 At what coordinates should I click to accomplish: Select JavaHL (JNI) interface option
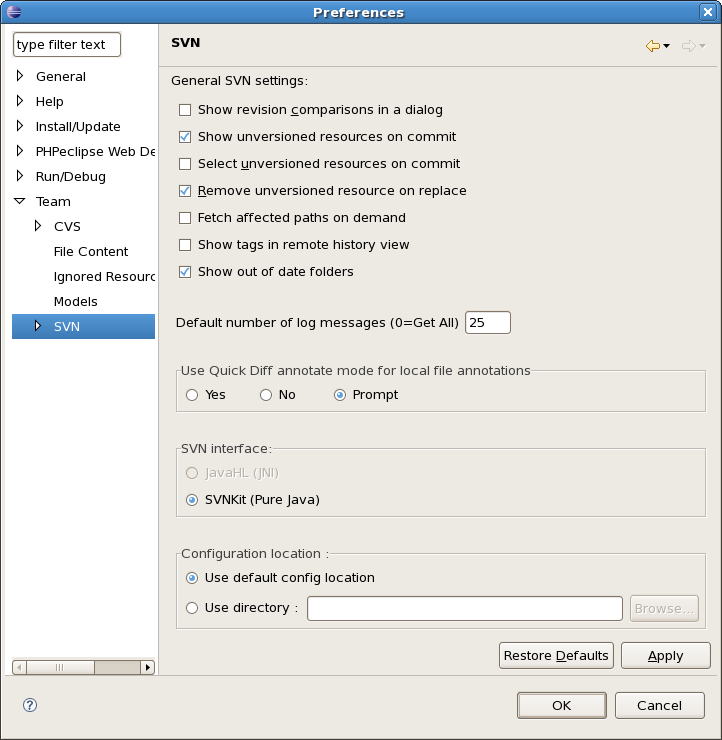[192, 473]
